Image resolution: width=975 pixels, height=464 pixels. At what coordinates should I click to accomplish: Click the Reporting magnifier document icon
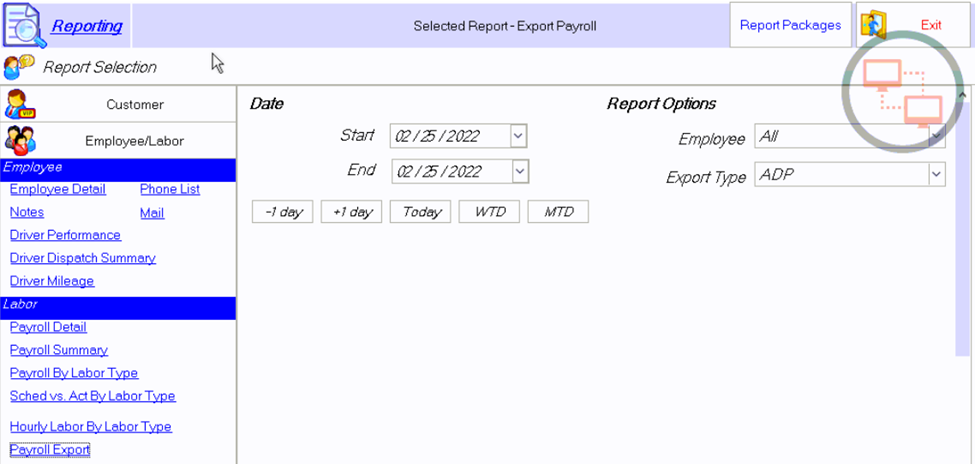(25, 26)
